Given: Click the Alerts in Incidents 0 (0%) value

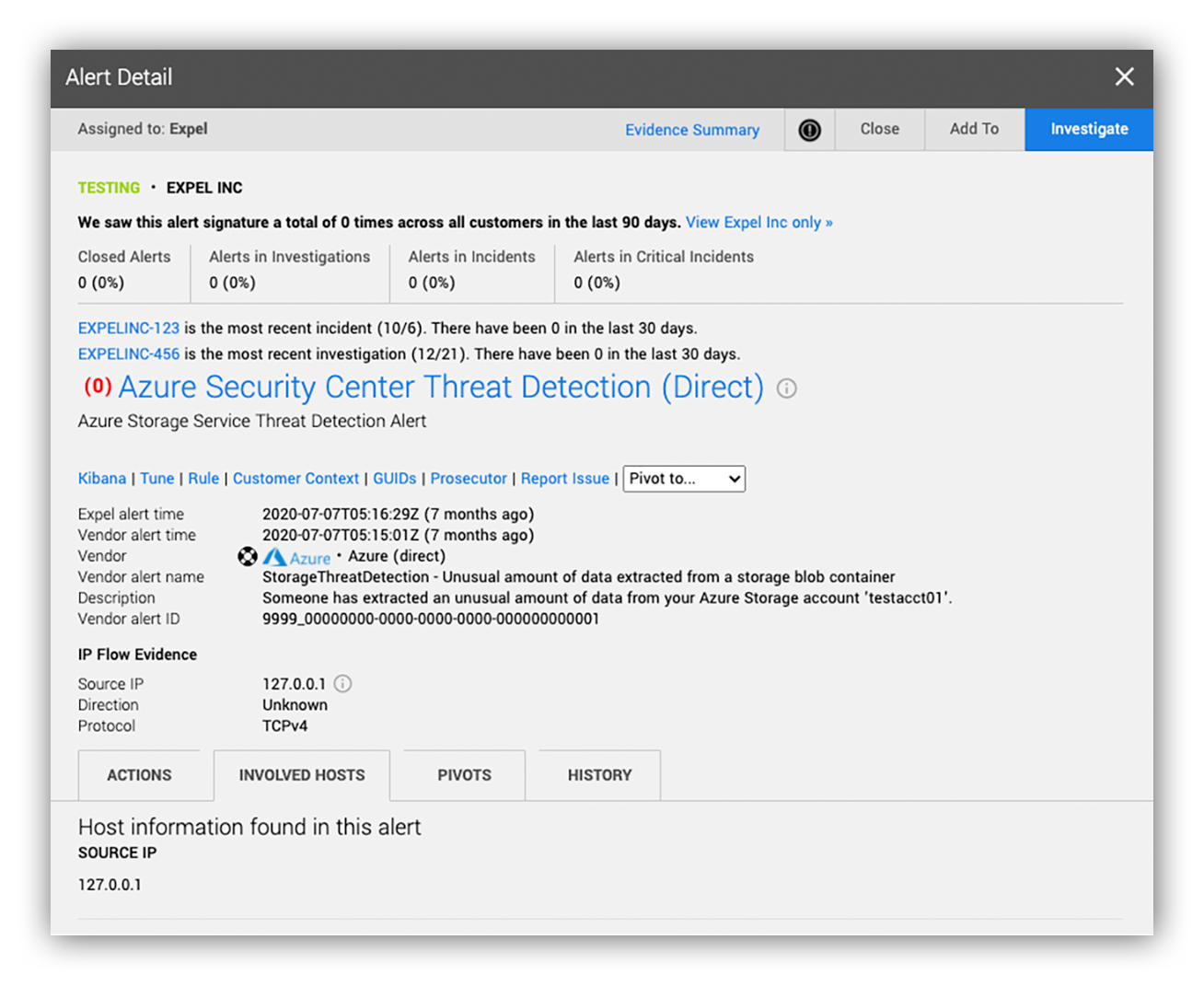Looking at the screenshot, I should pos(432,283).
